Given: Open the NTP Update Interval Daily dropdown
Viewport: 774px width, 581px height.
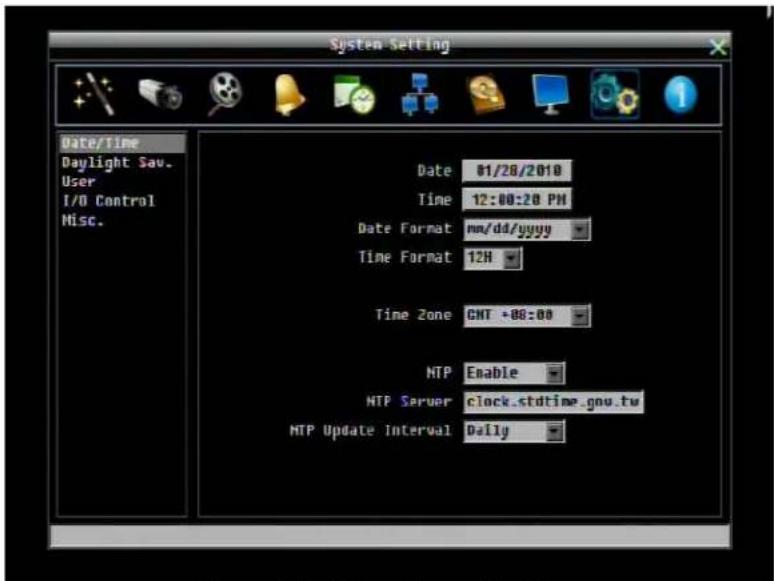Looking at the screenshot, I should (514, 431).
